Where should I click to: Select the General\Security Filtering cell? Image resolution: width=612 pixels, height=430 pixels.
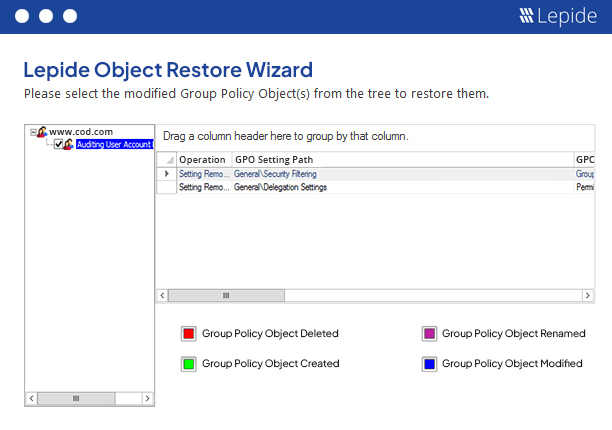(x=402, y=174)
